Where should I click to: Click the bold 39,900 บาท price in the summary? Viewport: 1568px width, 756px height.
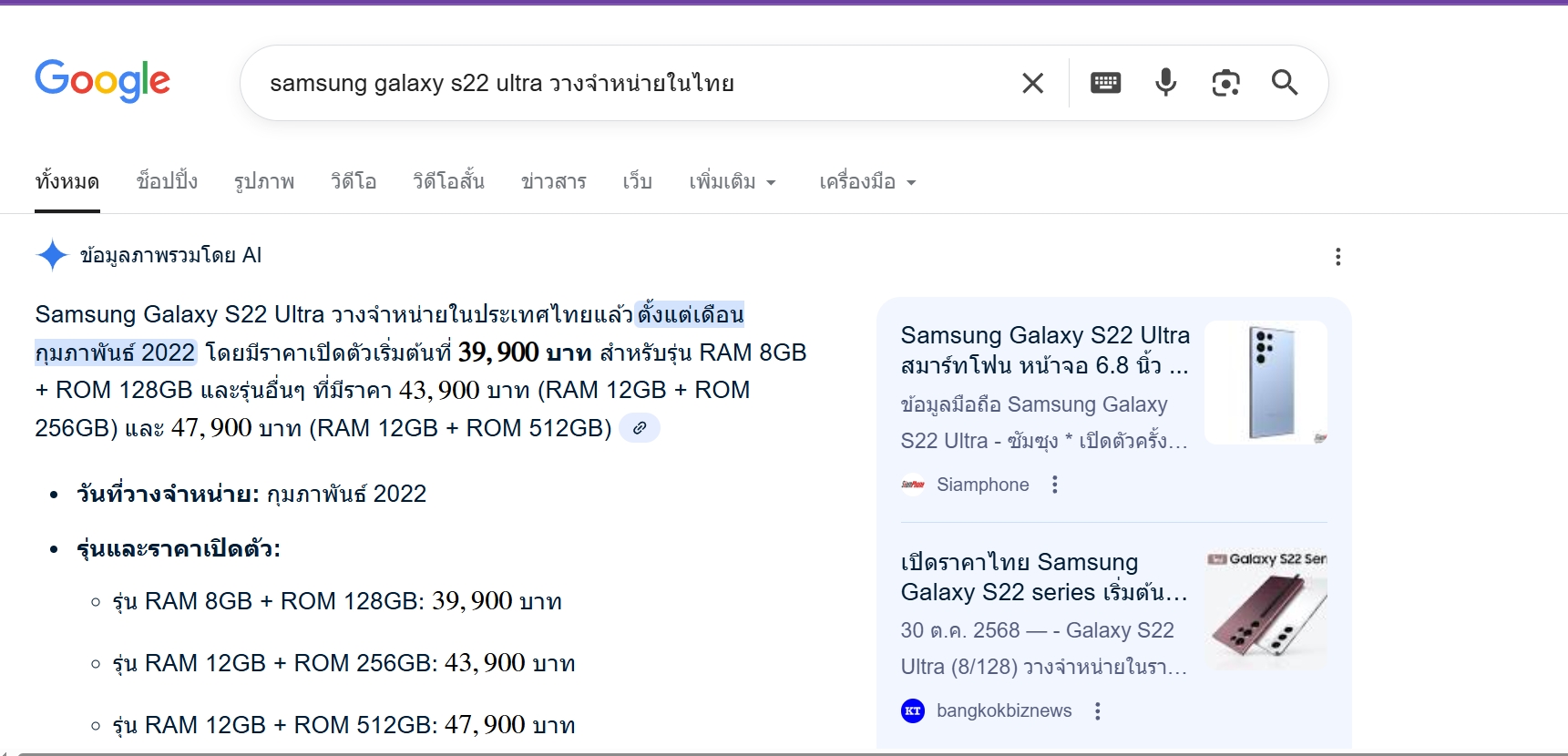click(525, 352)
